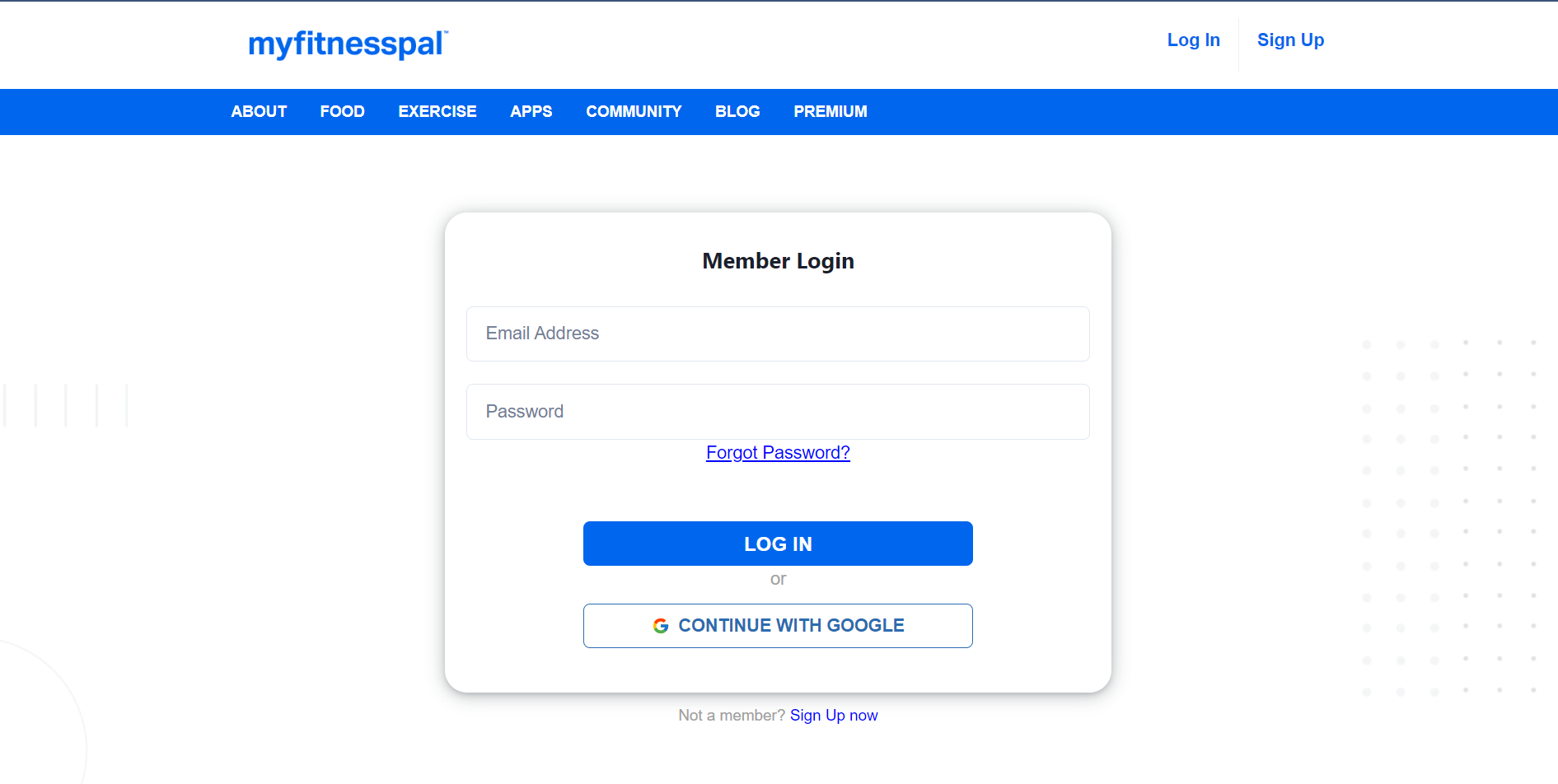Focus the Password input field
Viewport: 1558px width, 784px height.
click(778, 412)
